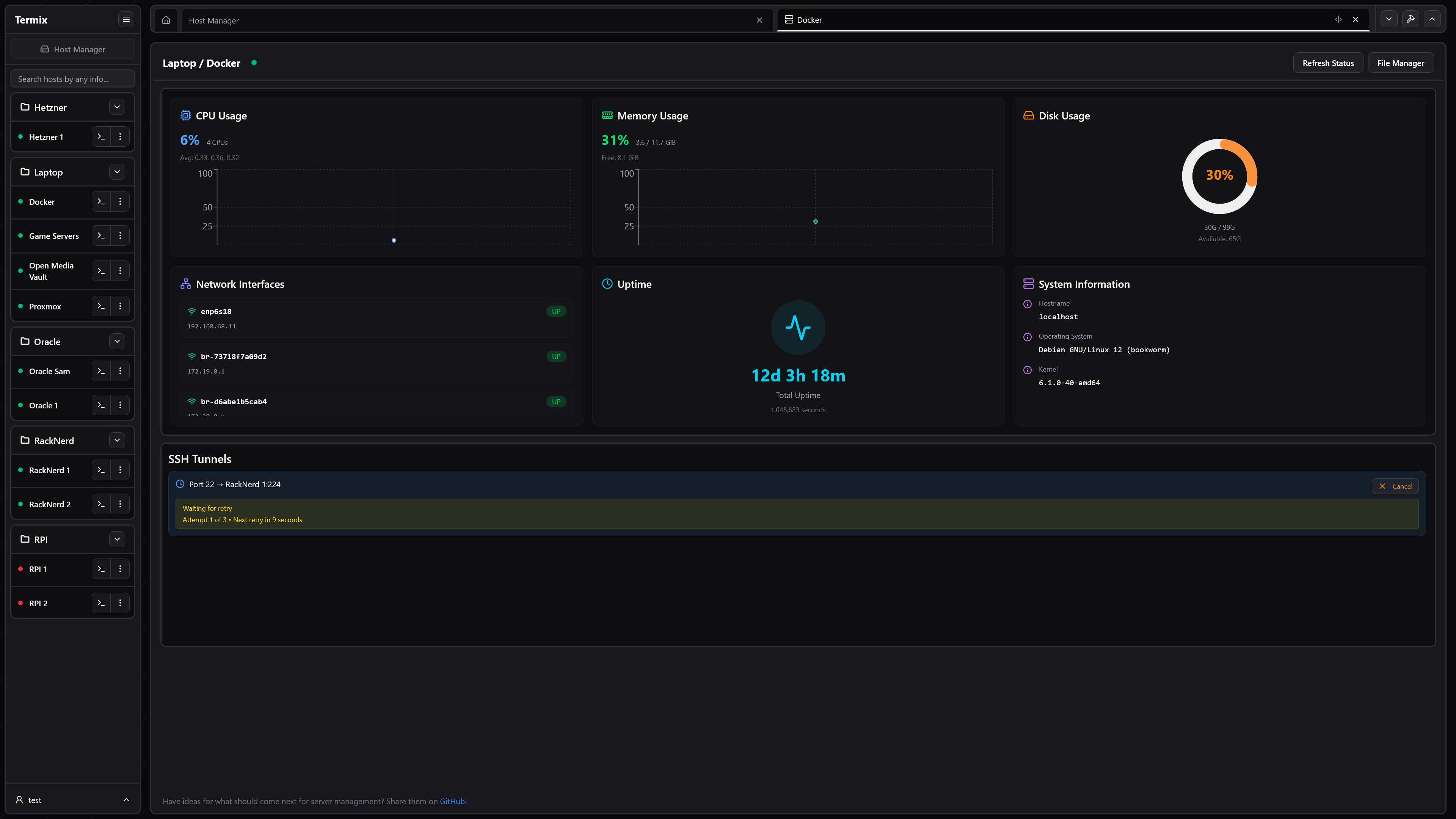Click the search hosts input field
Image resolution: width=1456 pixels, height=819 pixels.
click(72, 79)
